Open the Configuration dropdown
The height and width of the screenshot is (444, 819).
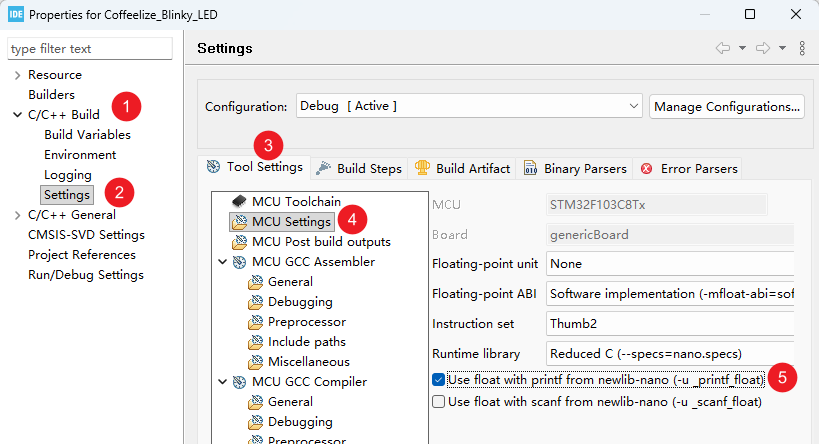(468, 106)
